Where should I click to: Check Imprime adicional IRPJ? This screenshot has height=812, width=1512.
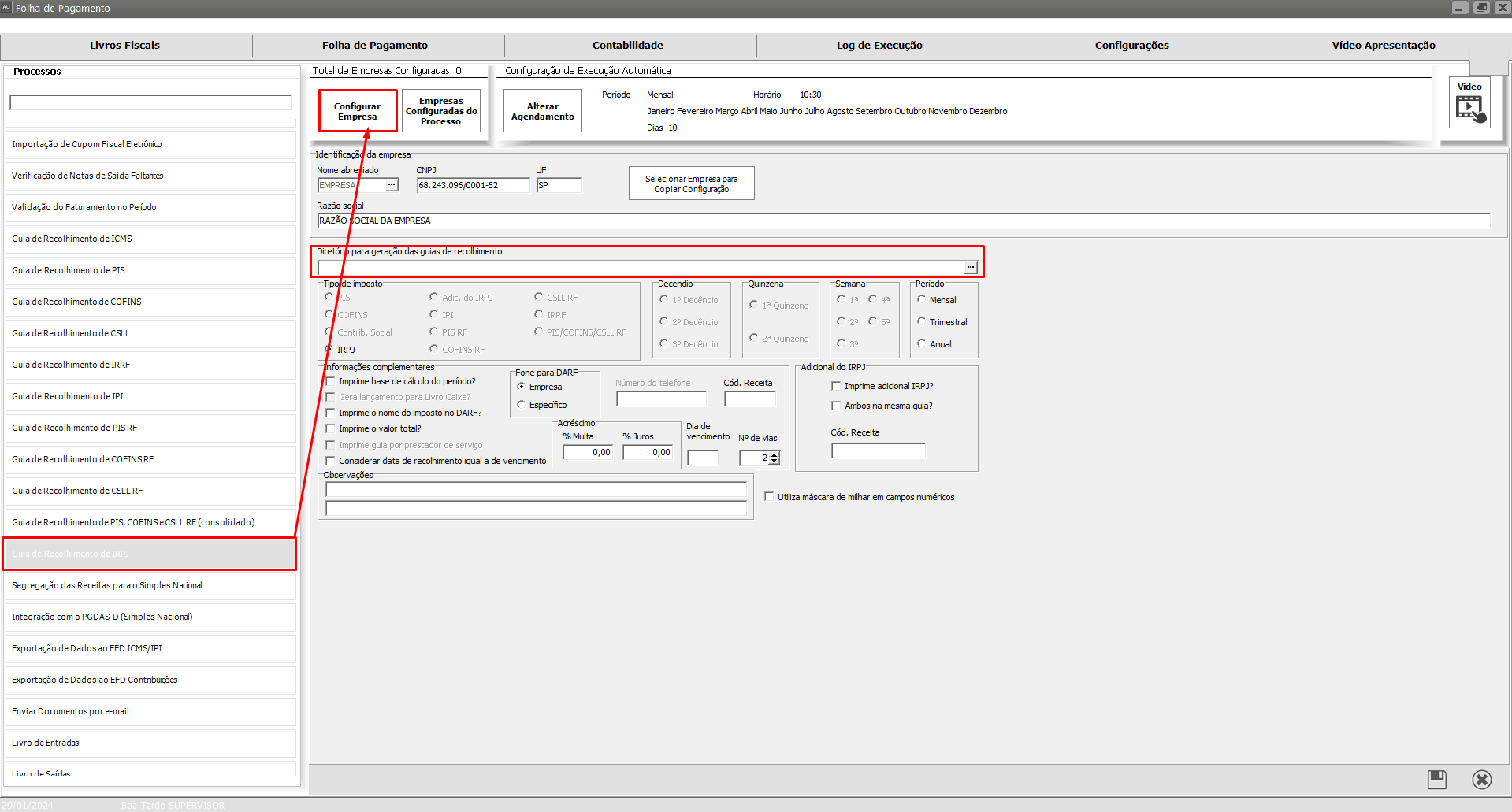click(836, 386)
